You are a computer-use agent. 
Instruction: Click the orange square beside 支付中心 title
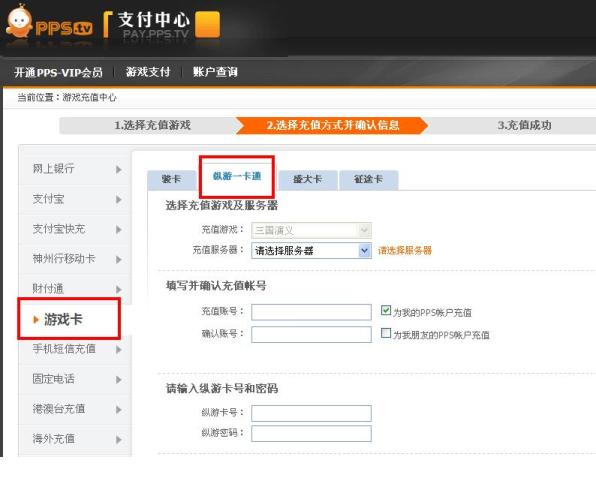207,24
